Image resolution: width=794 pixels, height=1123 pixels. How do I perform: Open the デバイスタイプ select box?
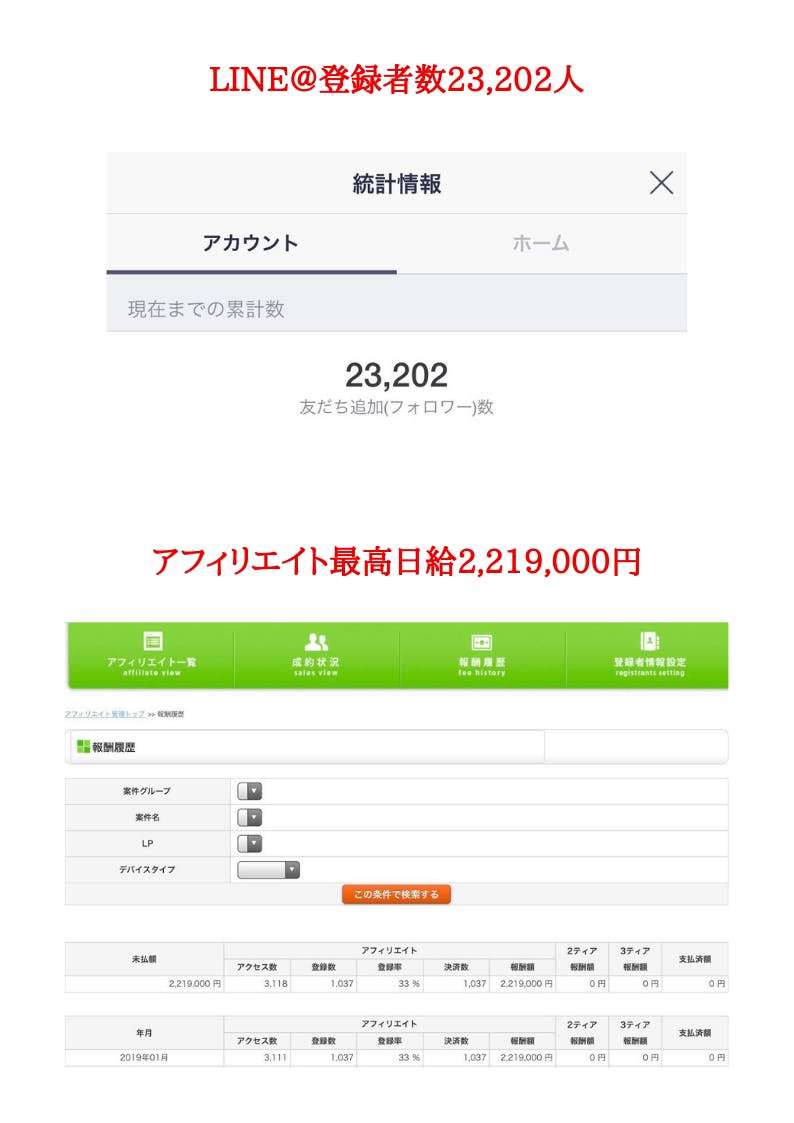click(268, 870)
